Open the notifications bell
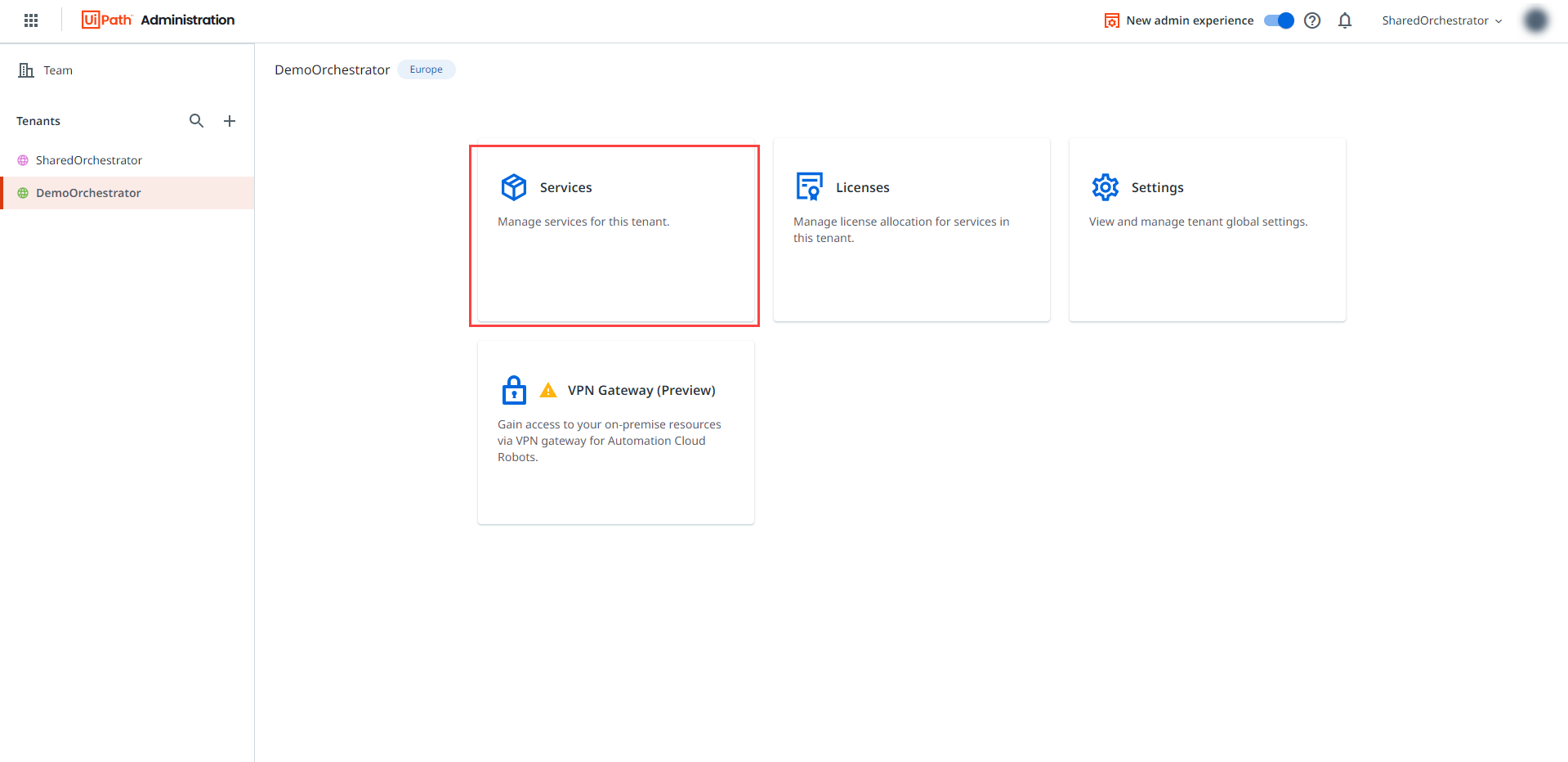1568x762 pixels. (x=1345, y=20)
